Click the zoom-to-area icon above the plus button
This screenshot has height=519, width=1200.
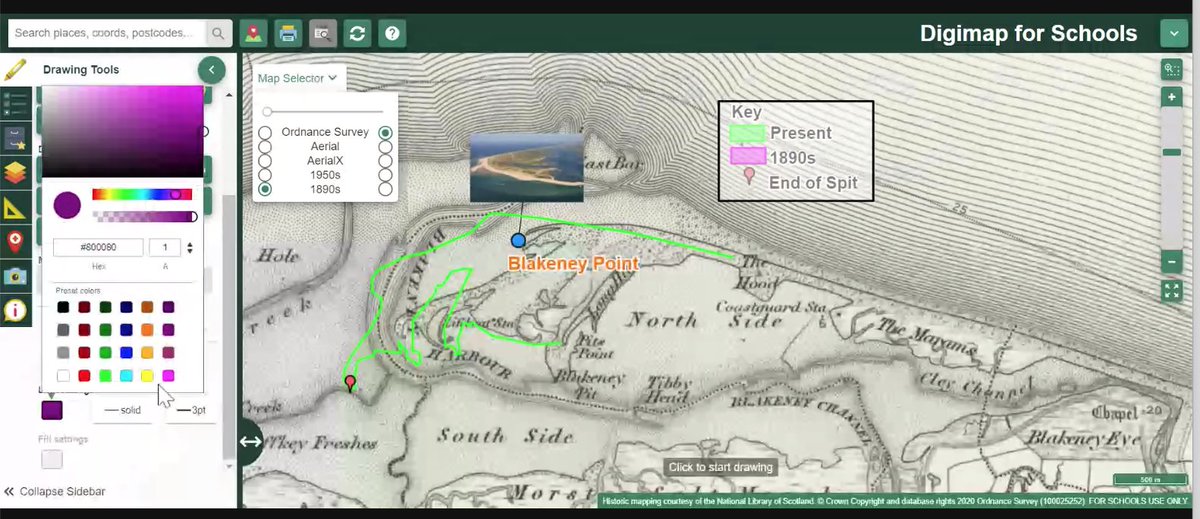pyautogui.click(x=1171, y=69)
